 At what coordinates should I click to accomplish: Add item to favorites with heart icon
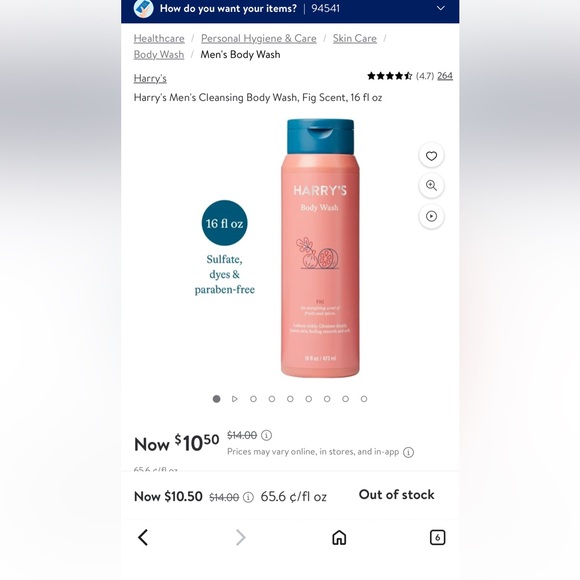431,156
